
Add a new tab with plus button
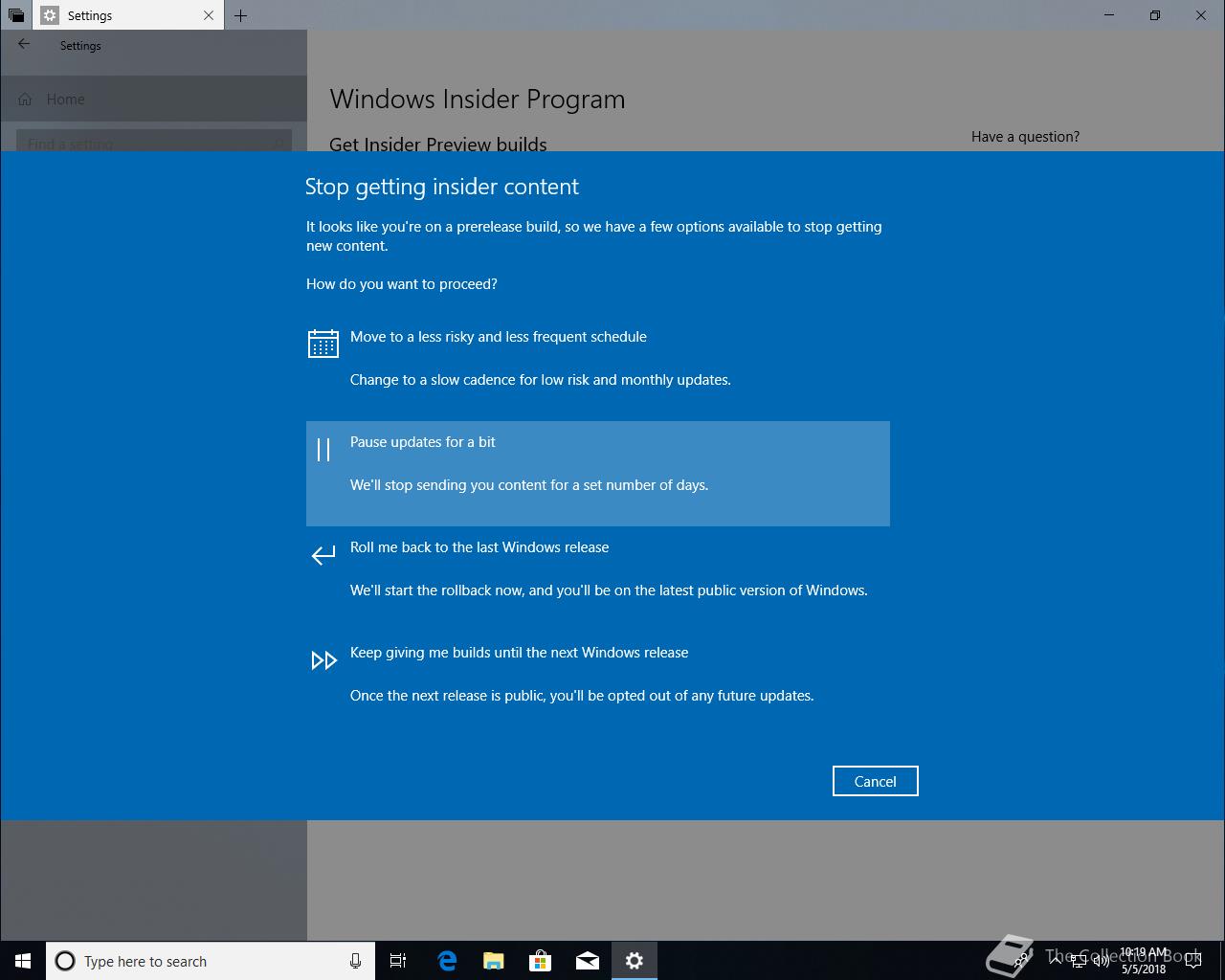(x=241, y=15)
